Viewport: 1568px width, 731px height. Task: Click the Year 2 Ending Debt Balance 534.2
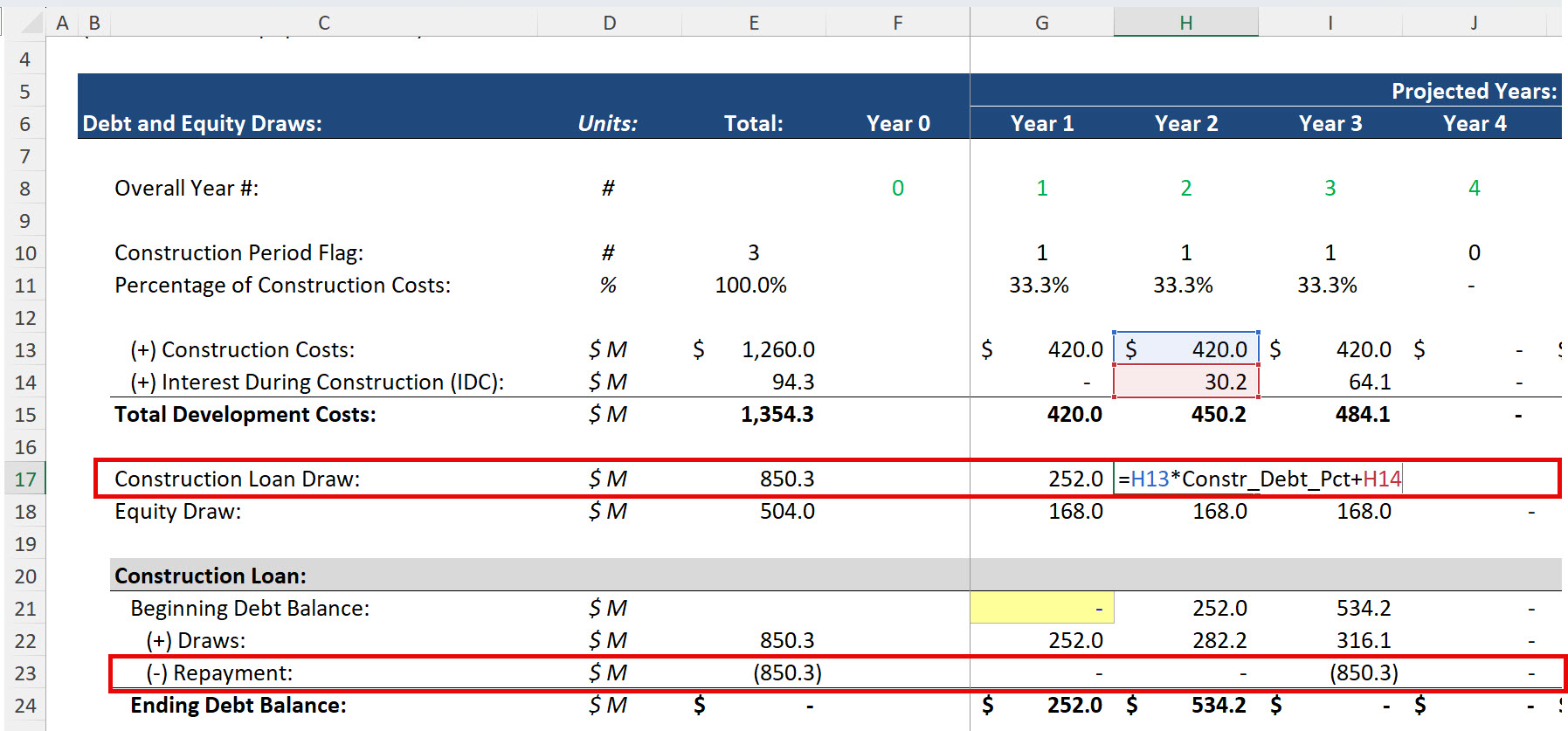[x=1220, y=705]
